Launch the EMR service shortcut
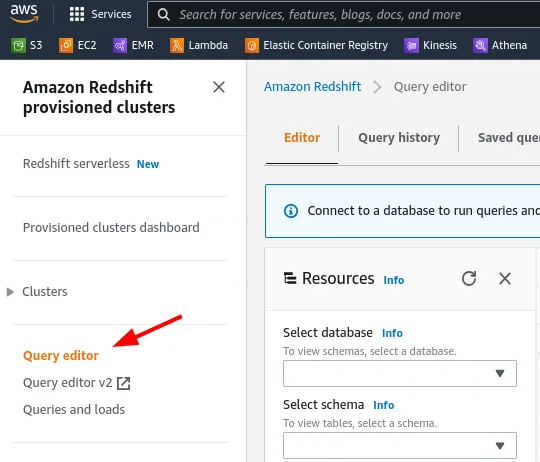Image resolution: width=540 pixels, height=462 pixels. click(133, 45)
